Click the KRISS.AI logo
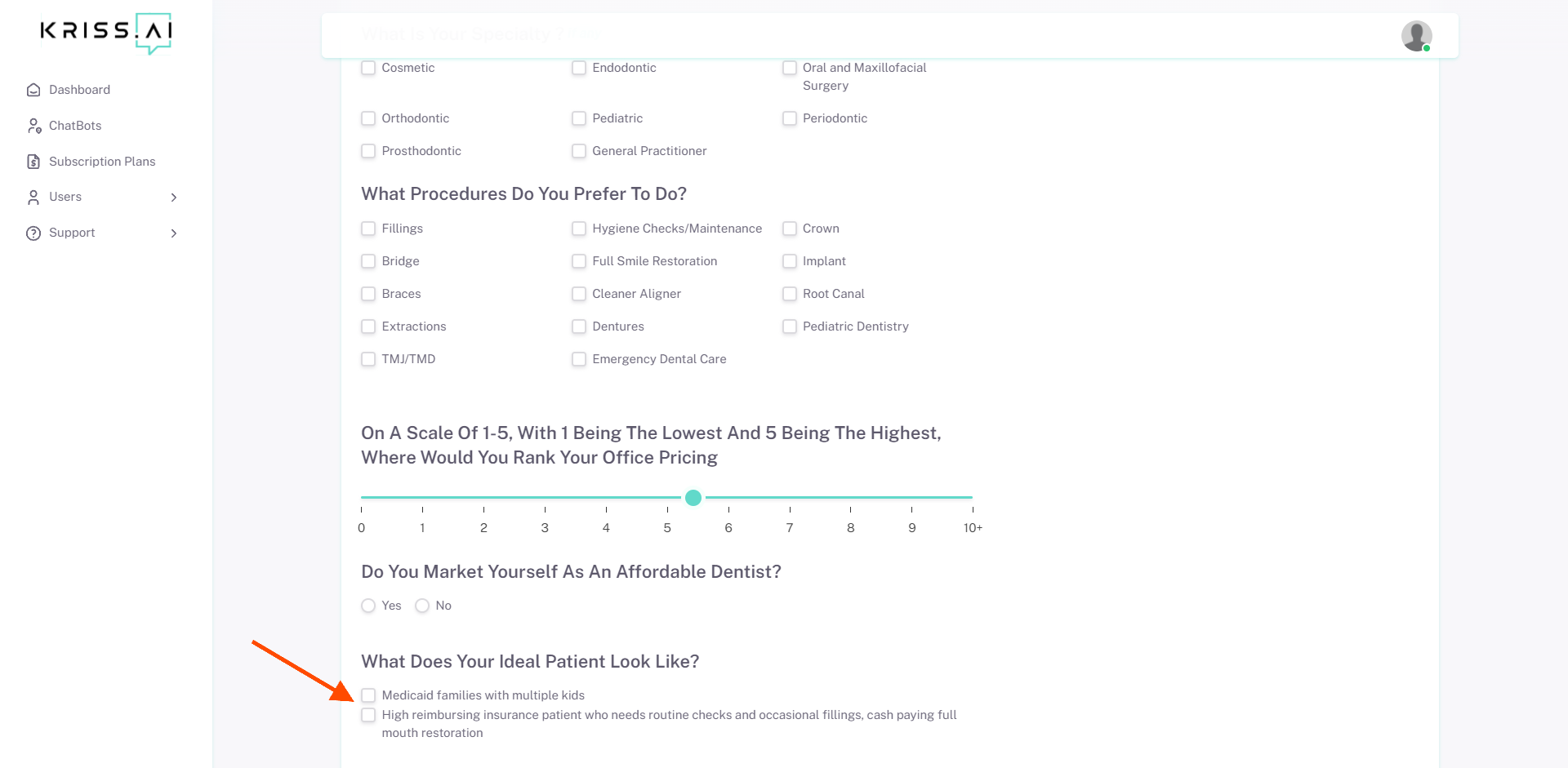Image resolution: width=1568 pixels, height=768 pixels. coord(106,33)
